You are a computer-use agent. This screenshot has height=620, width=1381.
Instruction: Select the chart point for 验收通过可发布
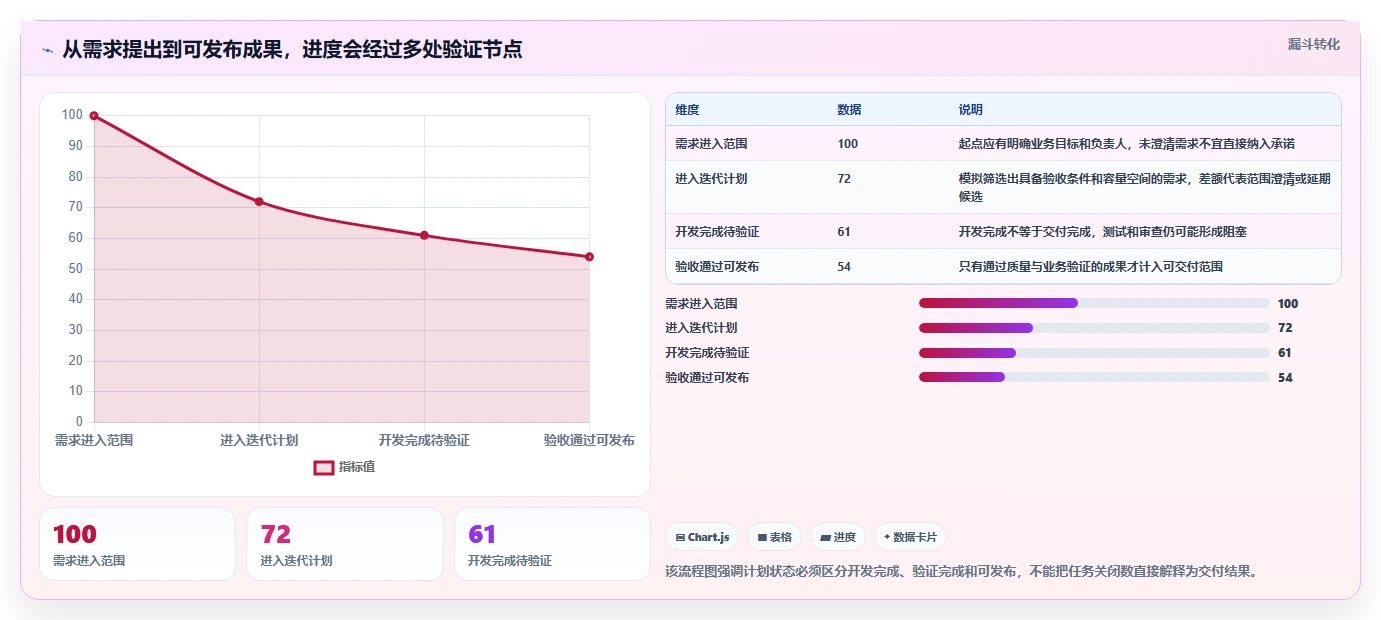tap(589, 257)
